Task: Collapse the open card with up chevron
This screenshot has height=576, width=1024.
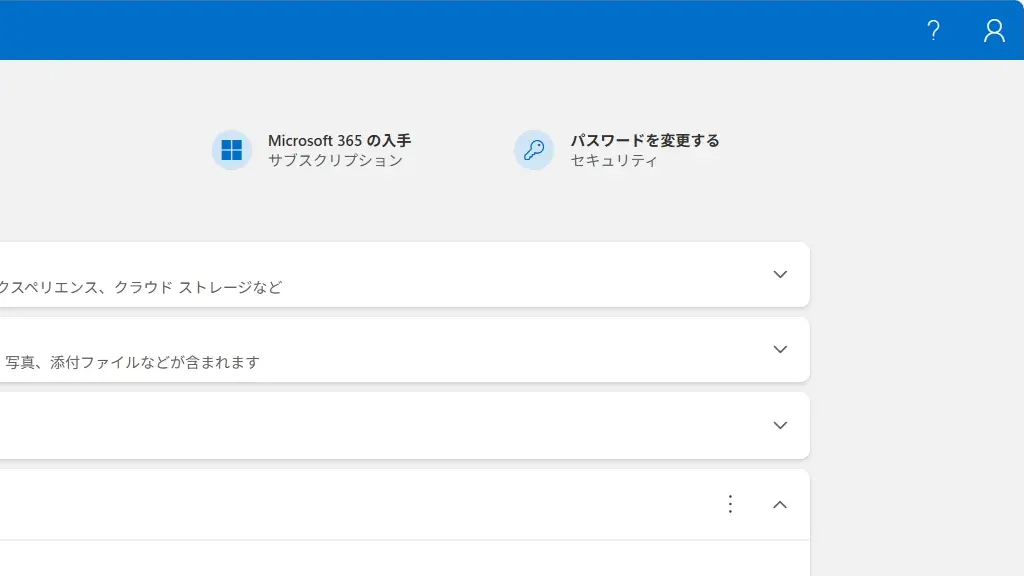Action: coord(780,505)
